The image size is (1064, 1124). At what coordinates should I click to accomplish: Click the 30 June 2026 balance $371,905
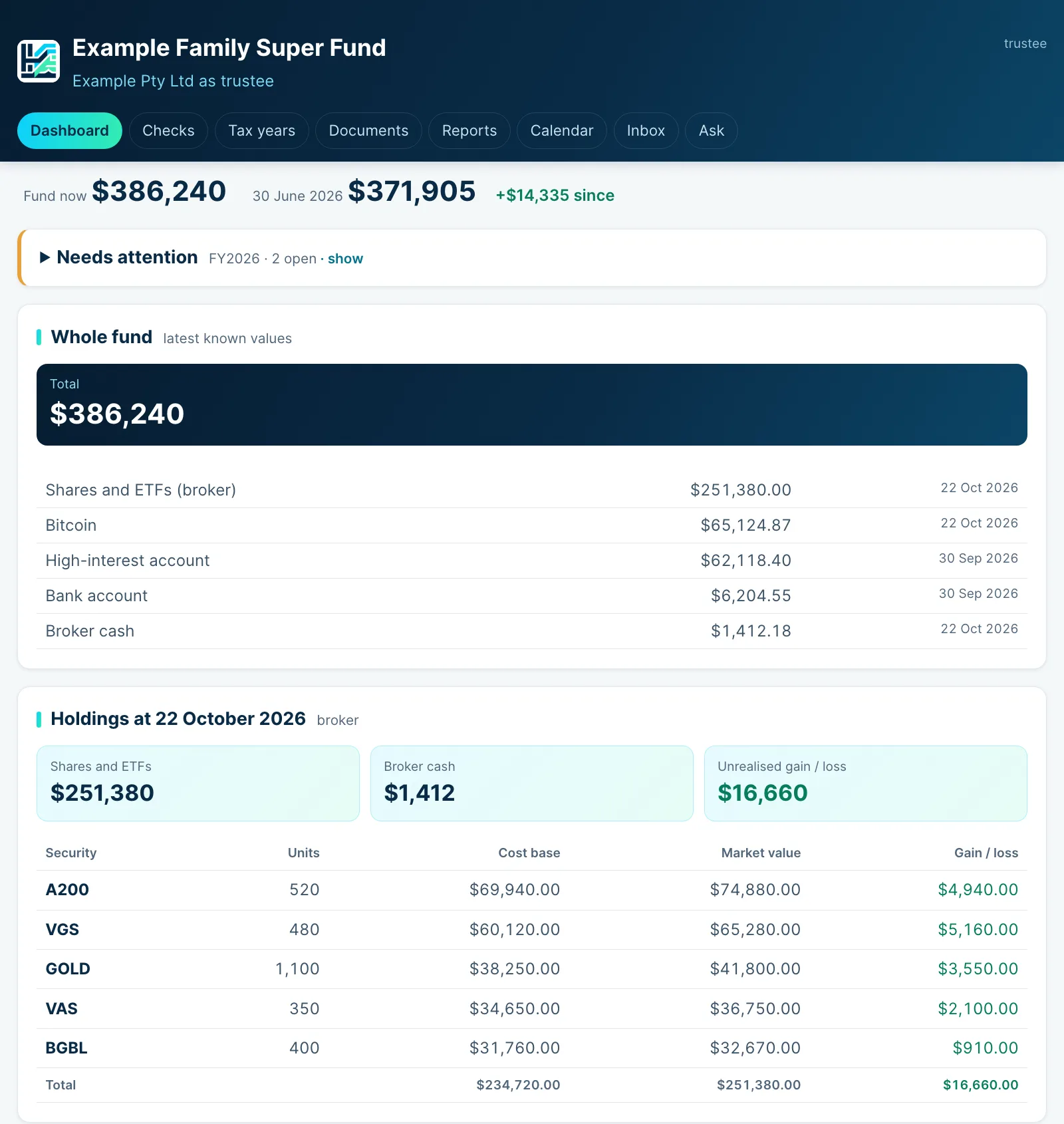coord(412,192)
